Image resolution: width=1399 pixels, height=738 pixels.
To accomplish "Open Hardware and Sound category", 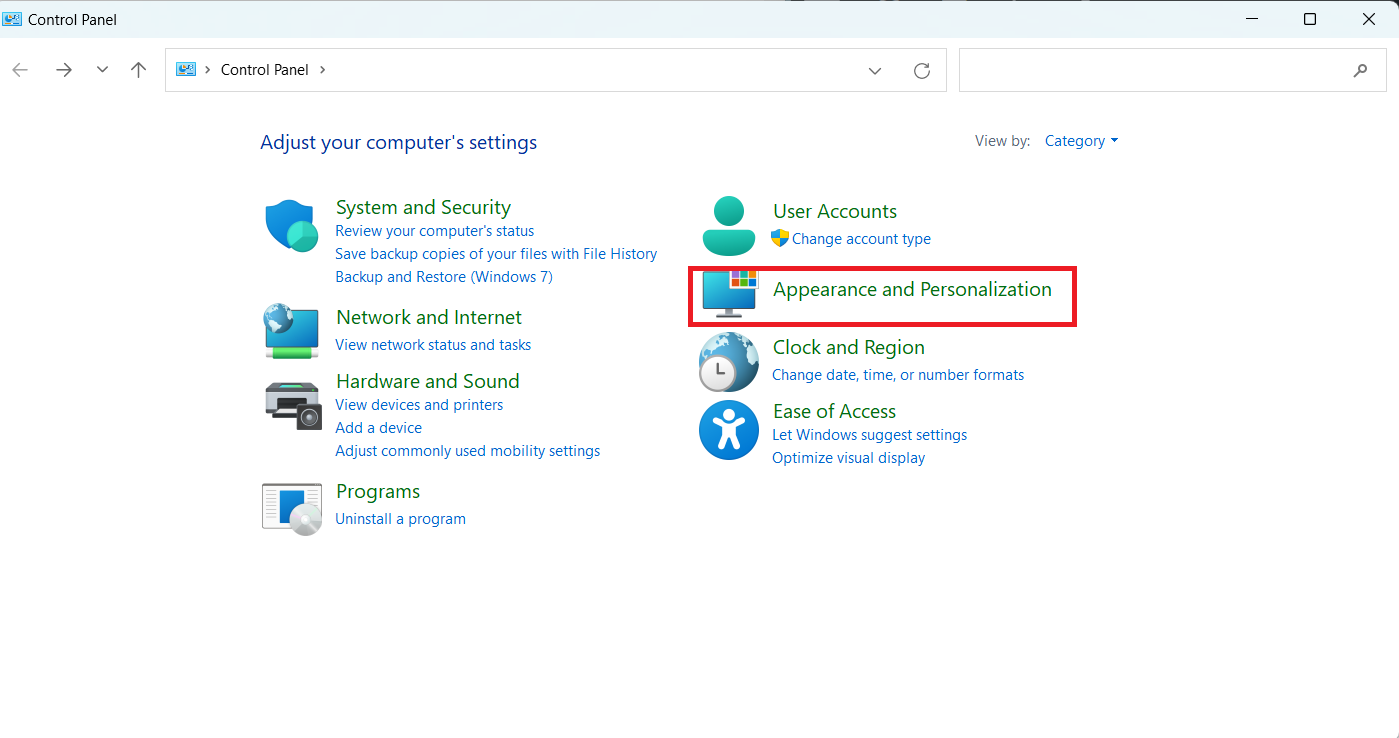I will tap(428, 381).
